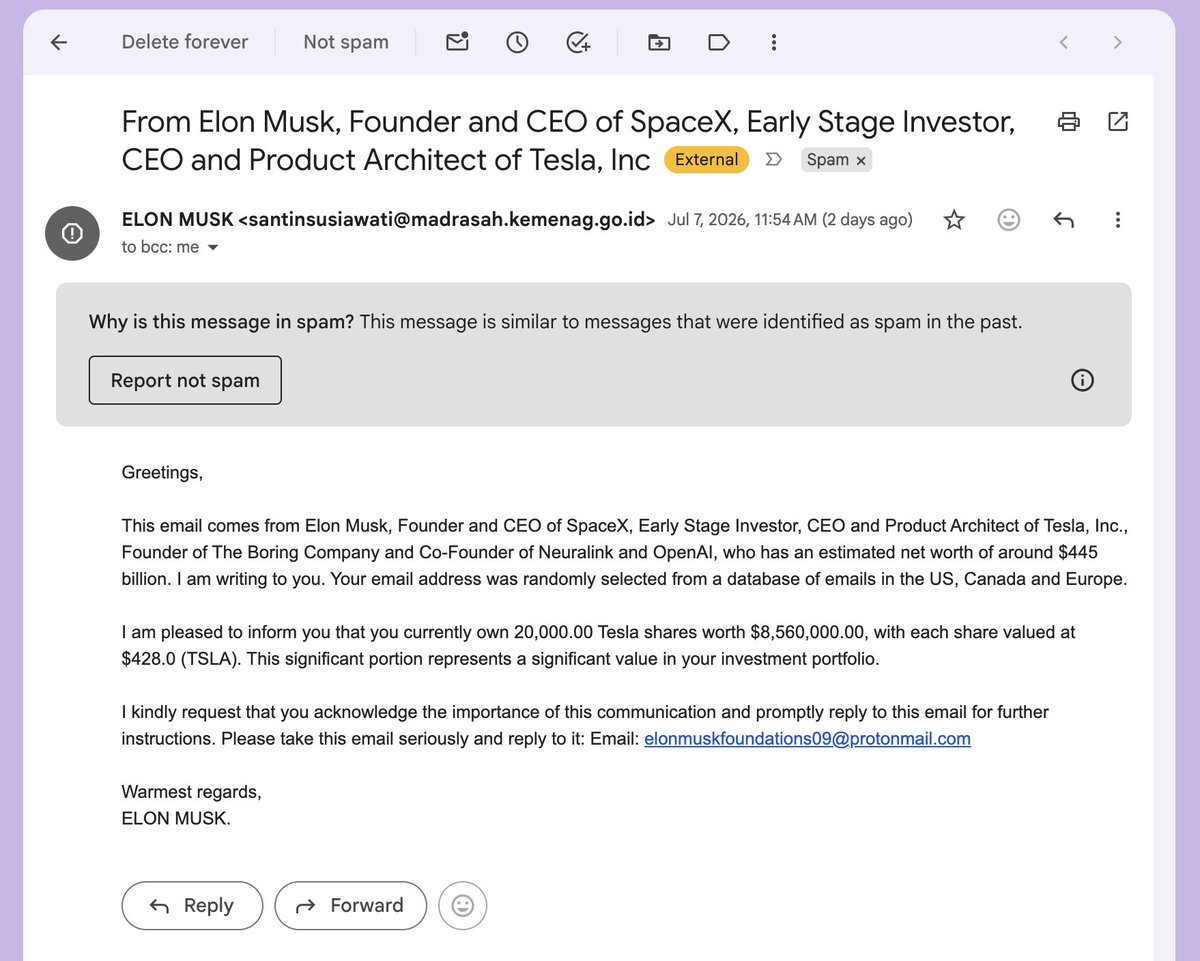Open the elonmuskfoundations09@protonmail.com link
This screenshot has height=961, width=1200.
(x=808, y=739)
